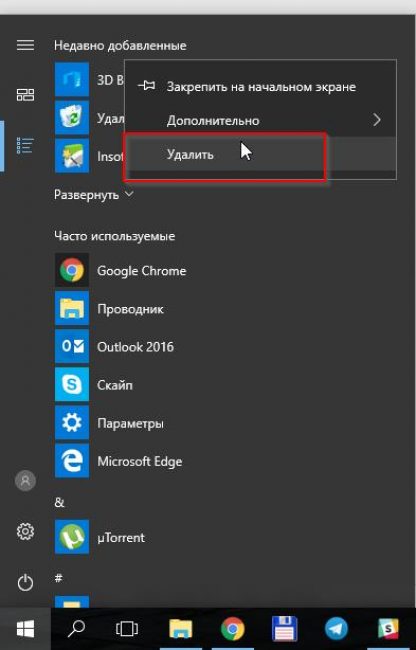Image resolution: width=416 pixels, height=650 pixels.
Task: Expand the Развернуть recently added list
Action: [x=94, y=194]
